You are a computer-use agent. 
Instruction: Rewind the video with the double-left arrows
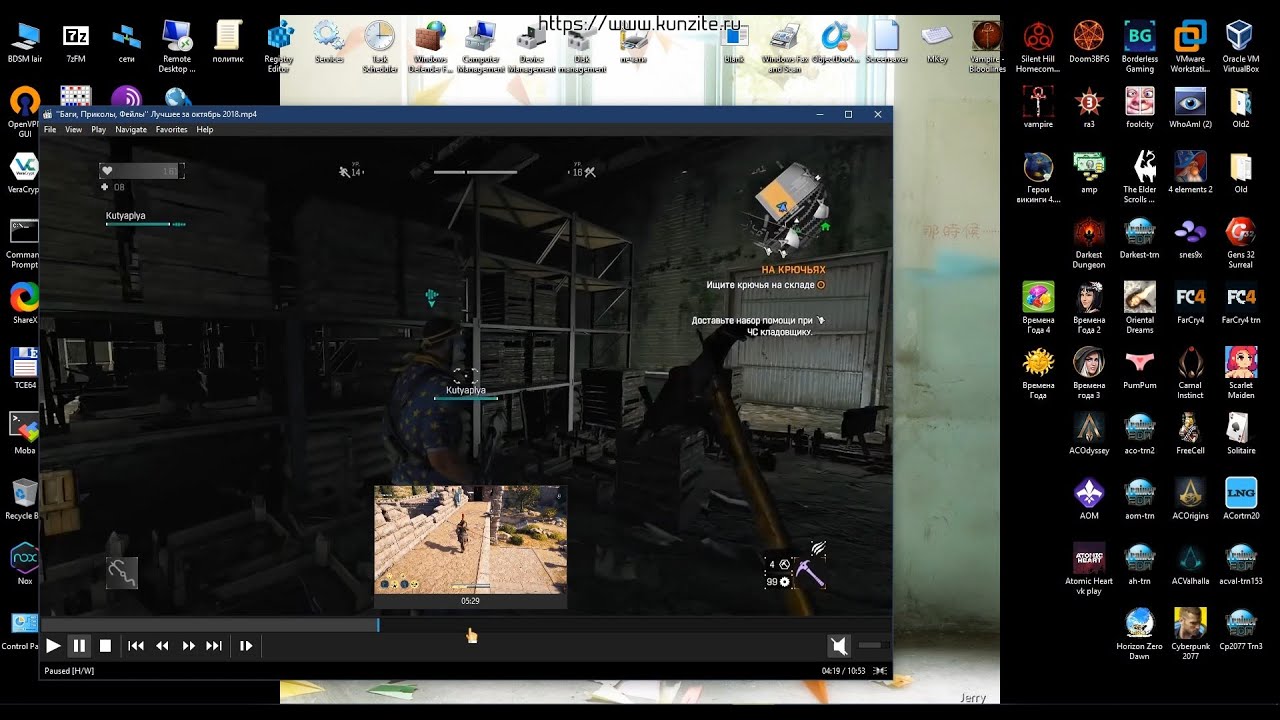[162, 646]
